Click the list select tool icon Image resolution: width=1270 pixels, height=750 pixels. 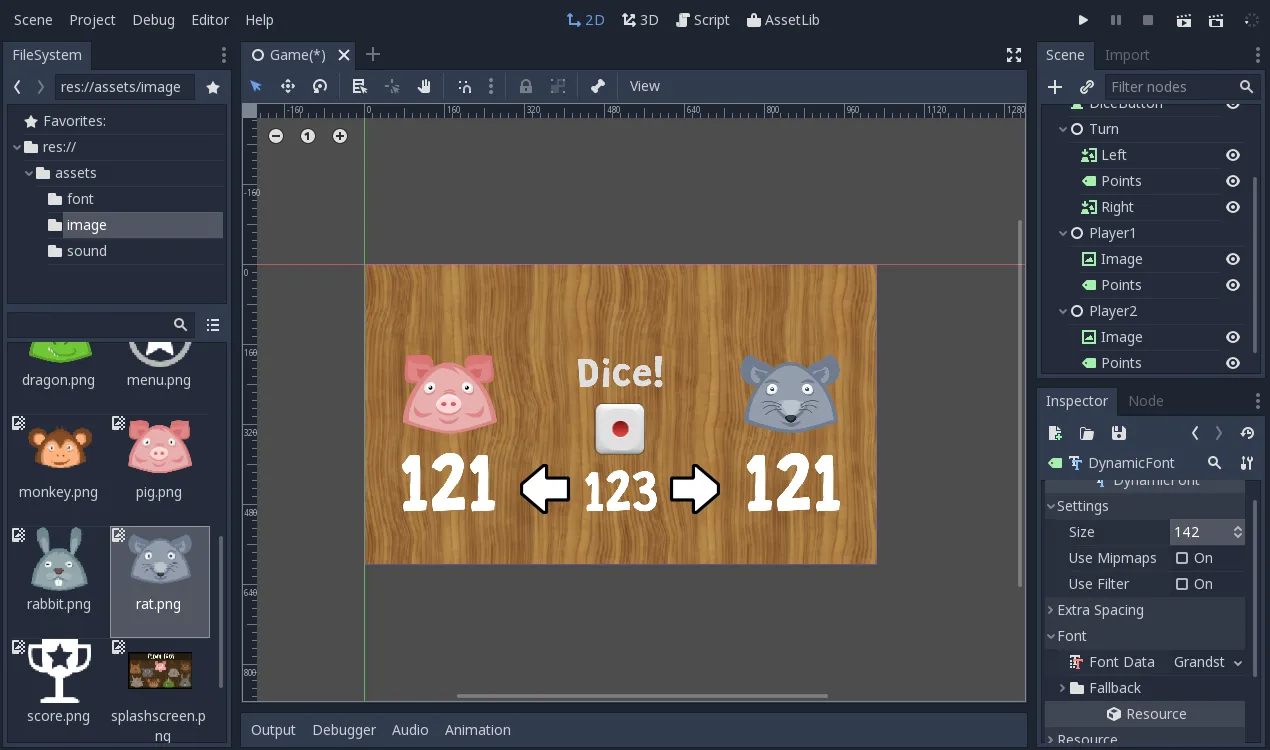(360, 86)
